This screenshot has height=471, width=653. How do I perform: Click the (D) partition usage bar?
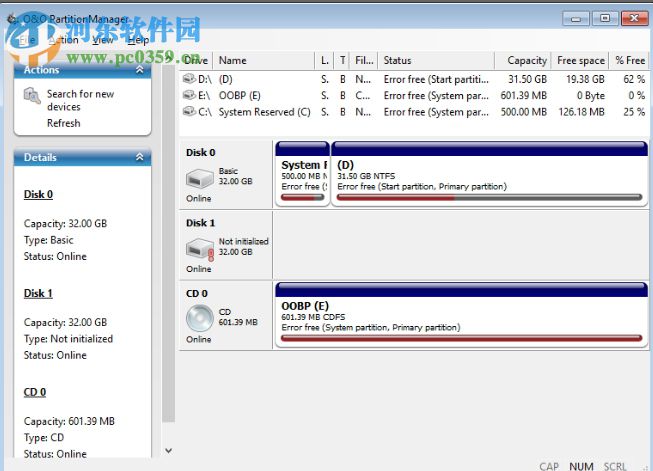(489, 197)
